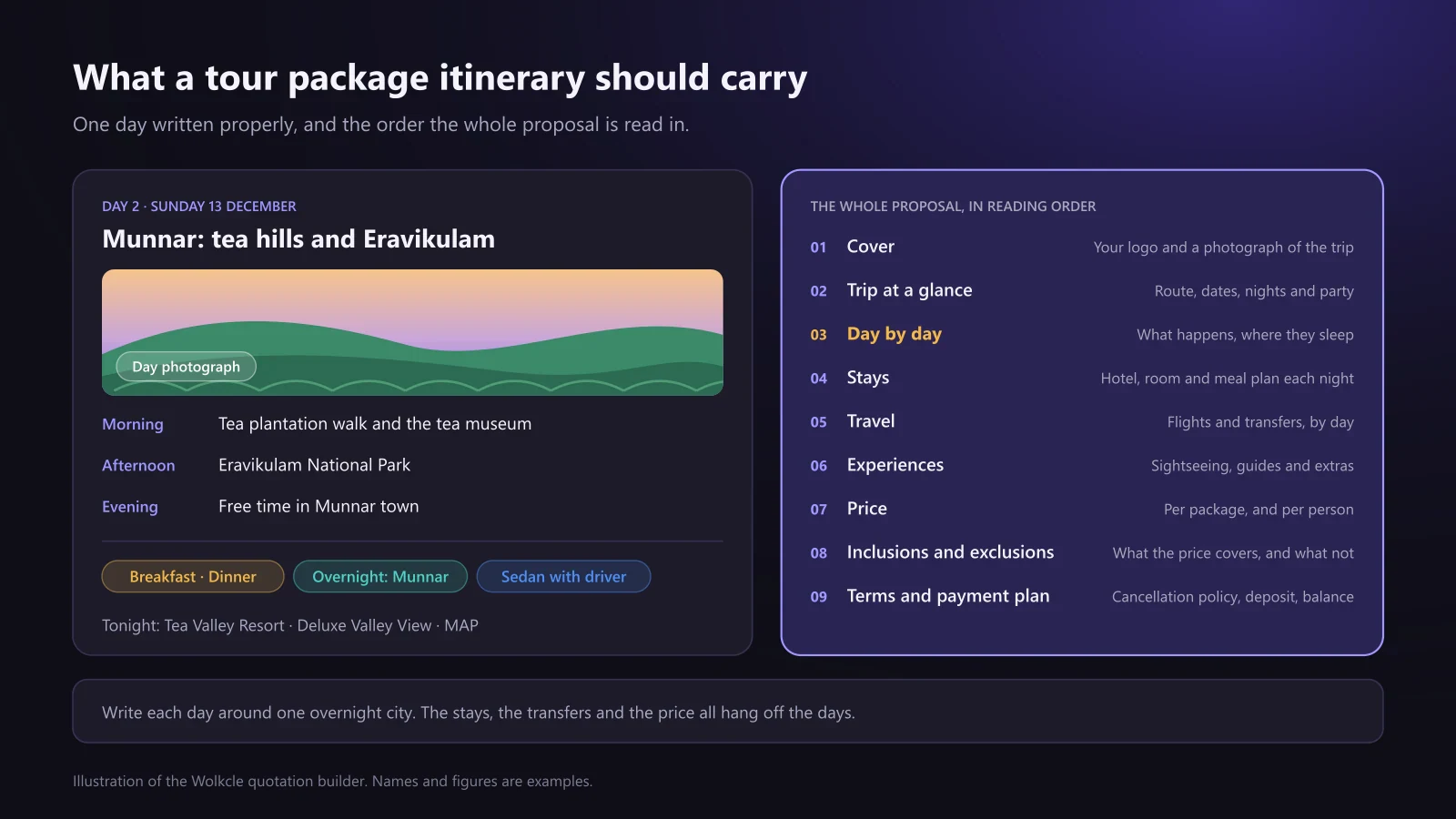The width and height of the screenshot is (1456, 819).
Task: Click the number 06 in the proposal list
Action: coord(819,466)
